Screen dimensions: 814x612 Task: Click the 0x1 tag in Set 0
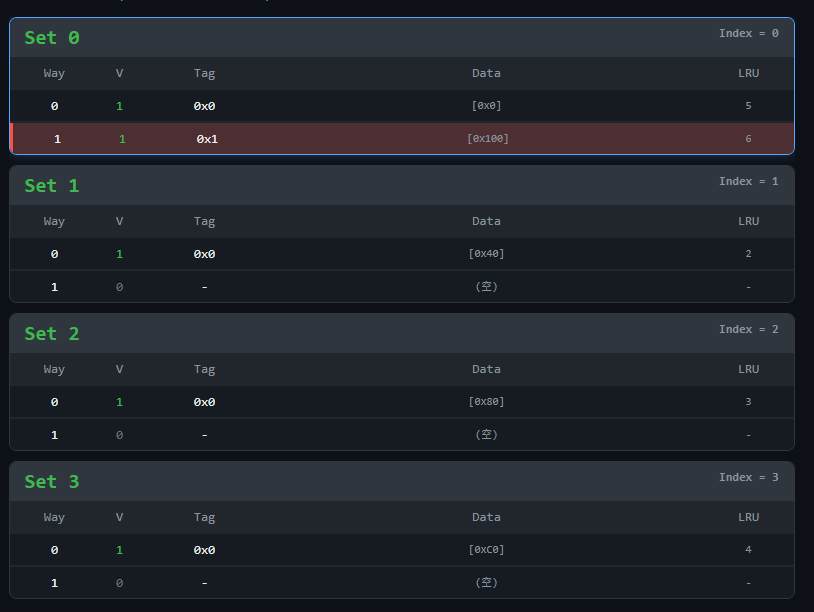(207, 139)
